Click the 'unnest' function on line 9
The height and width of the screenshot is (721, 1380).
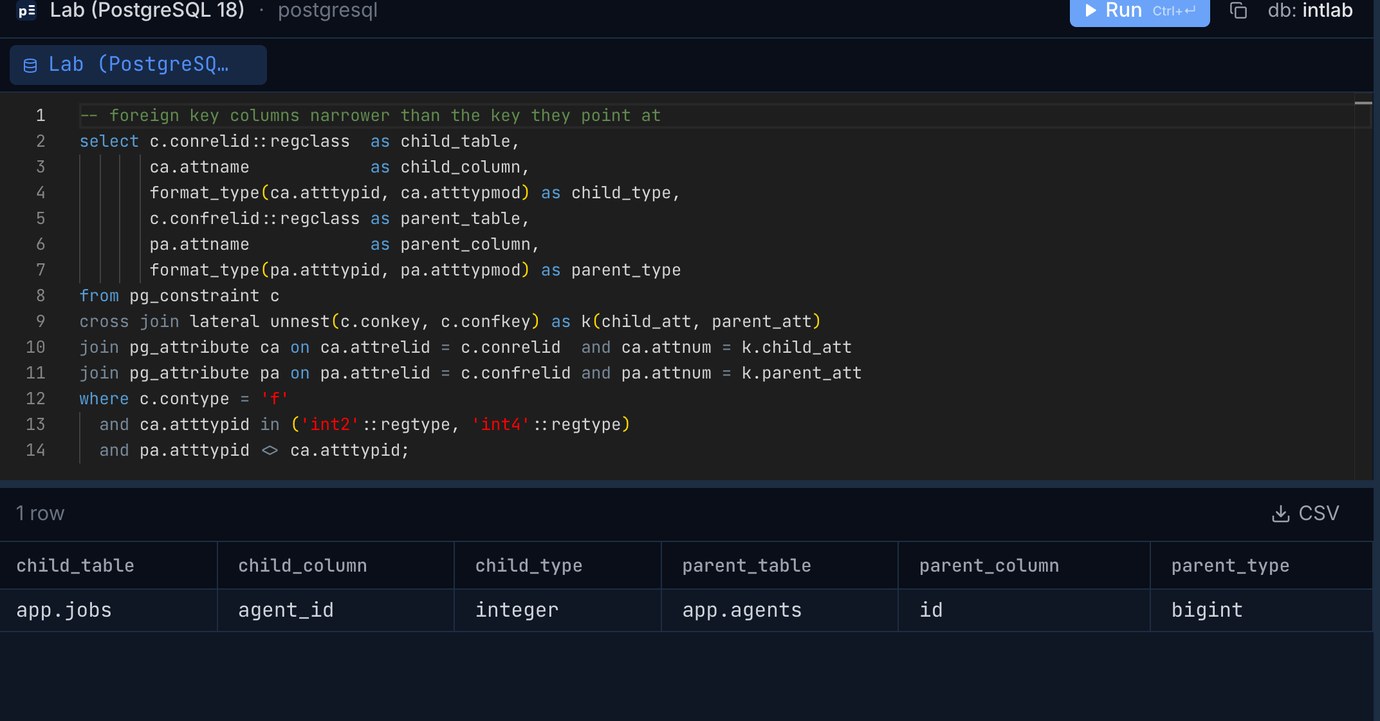(300, 321)
